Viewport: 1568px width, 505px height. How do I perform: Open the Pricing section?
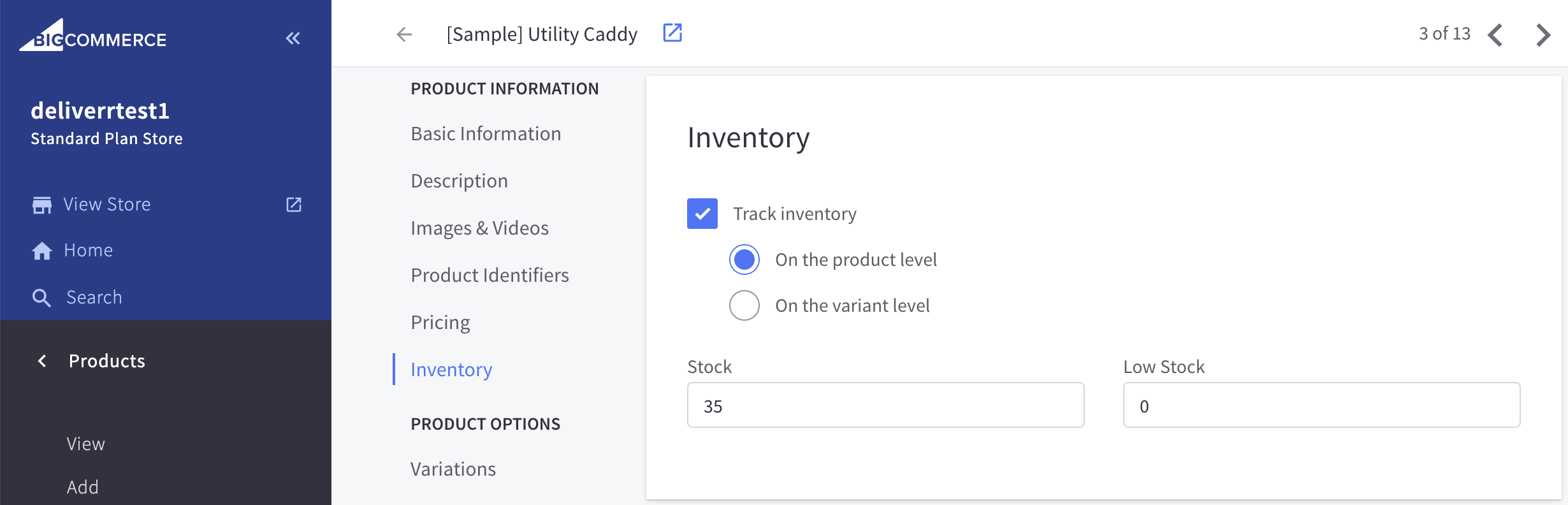tap(440, 323)
